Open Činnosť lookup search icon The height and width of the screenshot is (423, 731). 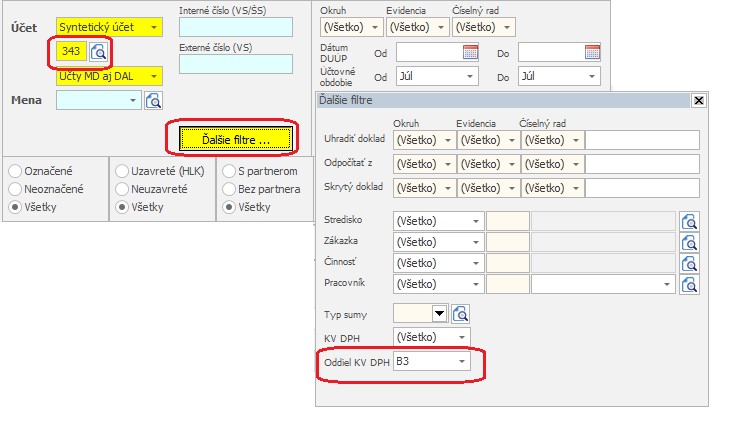coord(689,263)
